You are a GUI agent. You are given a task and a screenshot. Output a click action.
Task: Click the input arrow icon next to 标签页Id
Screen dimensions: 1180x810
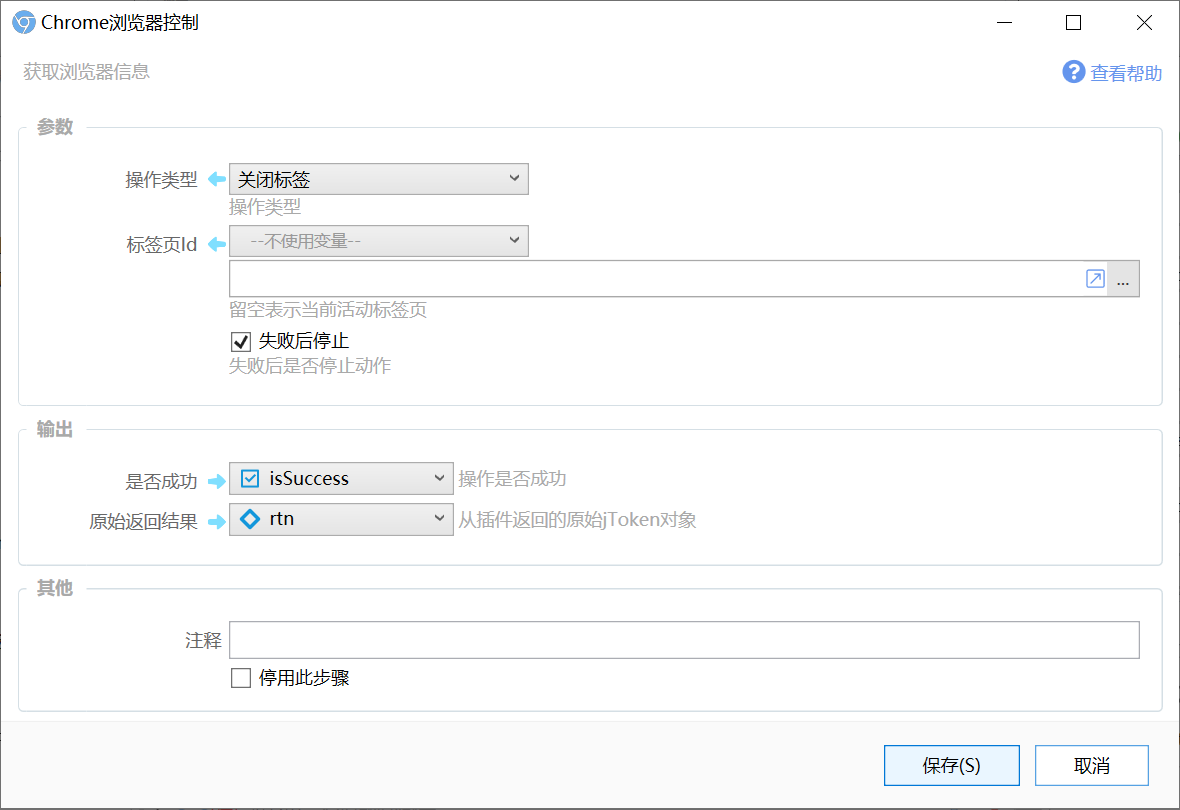point(217,244)
